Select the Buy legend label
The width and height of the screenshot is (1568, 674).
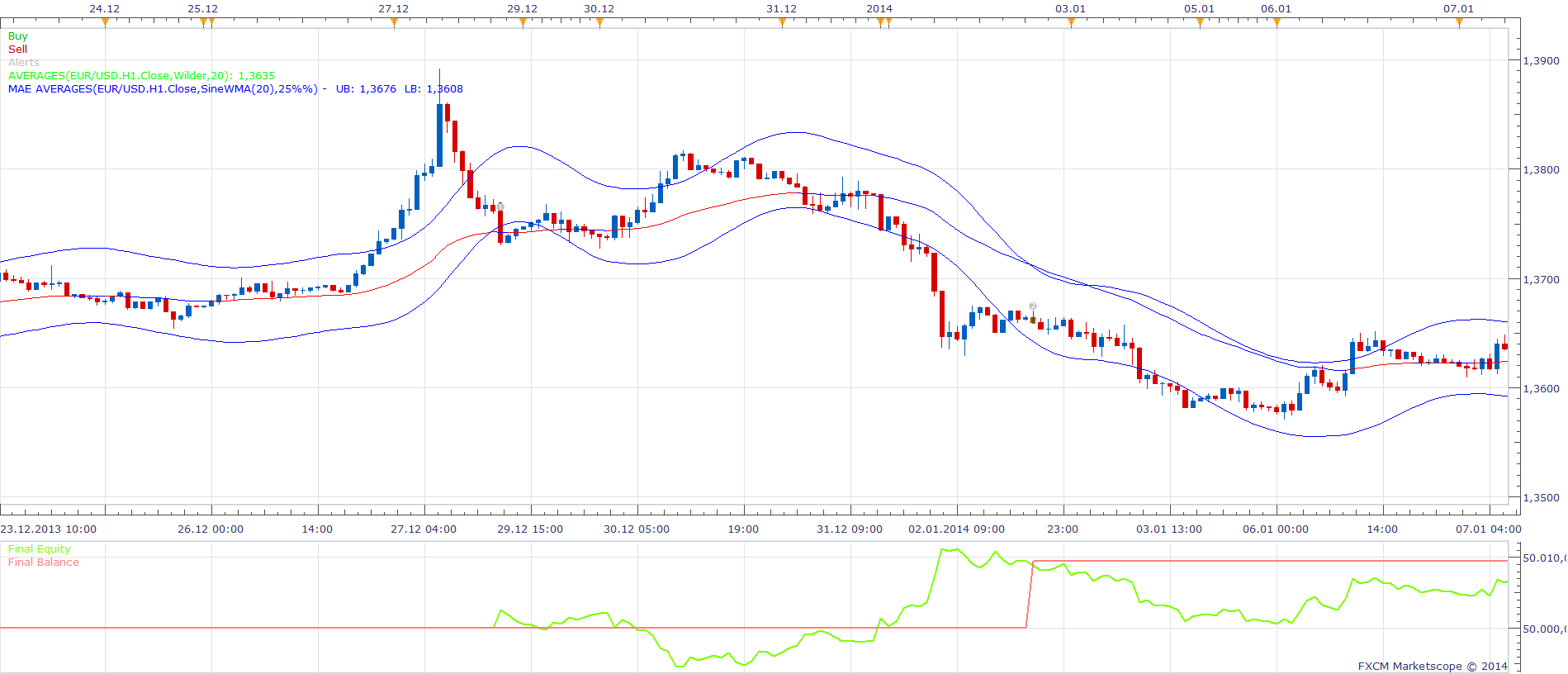tap(17, 36)
